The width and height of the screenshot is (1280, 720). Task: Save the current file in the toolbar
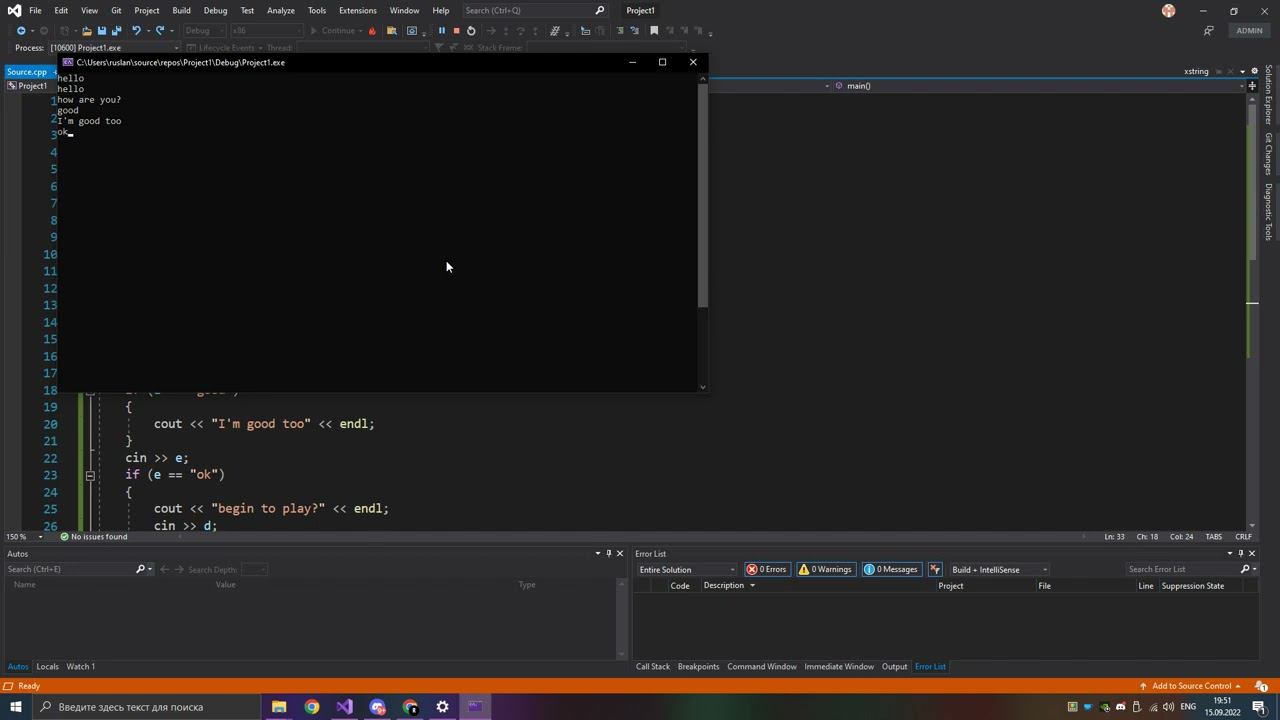(x=102, y=30)
